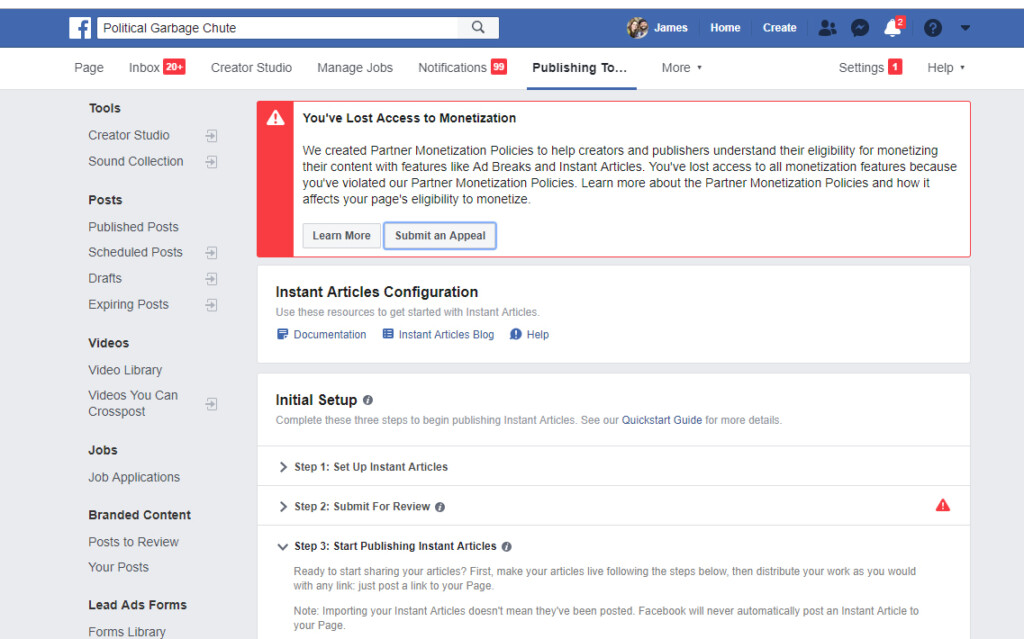Viewport: 1024px width, 639px height.
Task: Click the Documentation icon
Action: [283, 335]
